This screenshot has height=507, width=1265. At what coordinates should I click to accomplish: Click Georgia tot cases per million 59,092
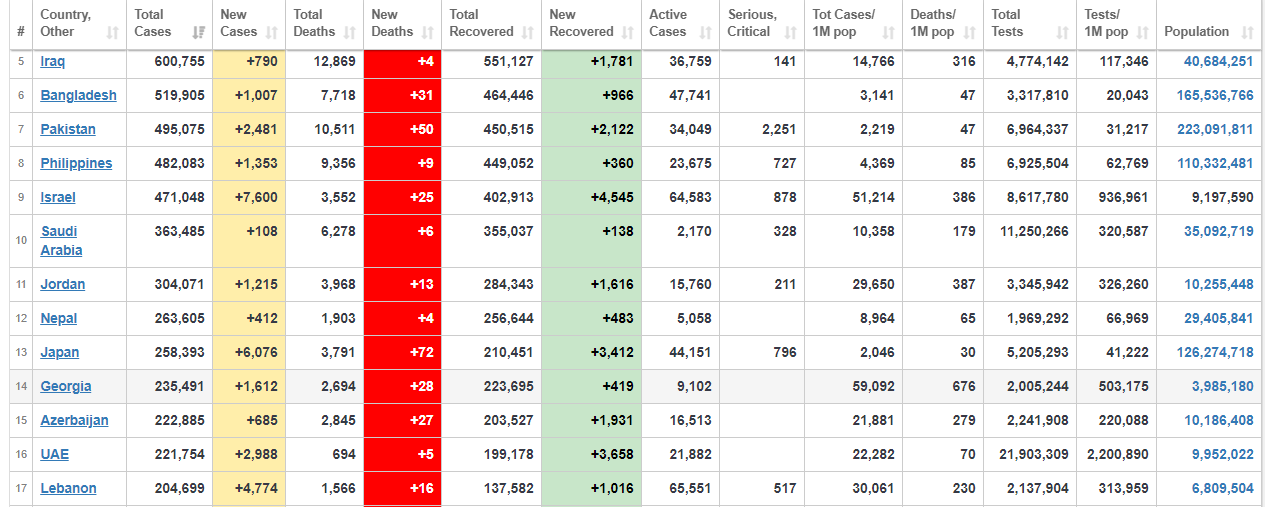point(873,386)
